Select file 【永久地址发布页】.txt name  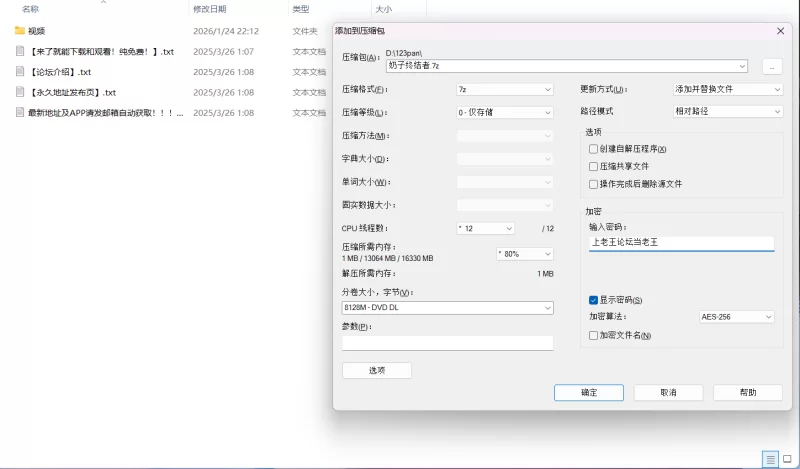72,92
